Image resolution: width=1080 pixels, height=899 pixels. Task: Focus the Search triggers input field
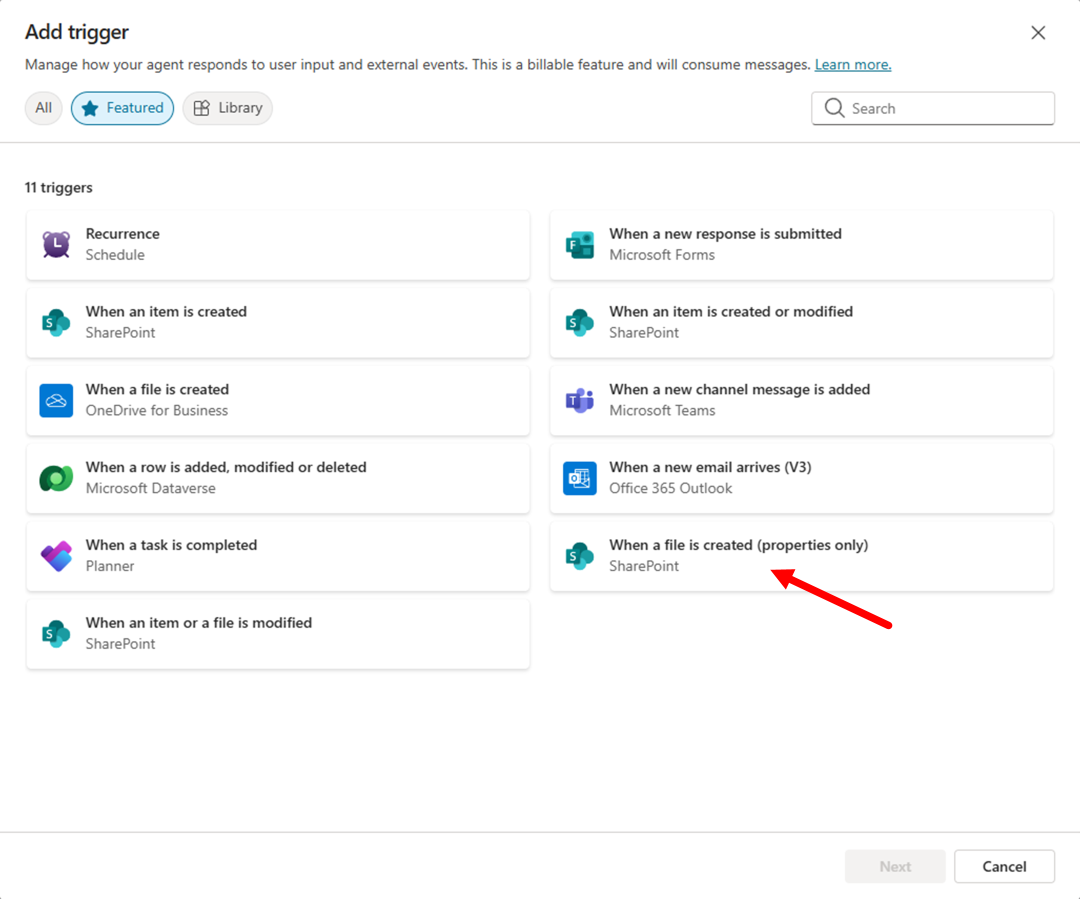[x=933, y=108]
